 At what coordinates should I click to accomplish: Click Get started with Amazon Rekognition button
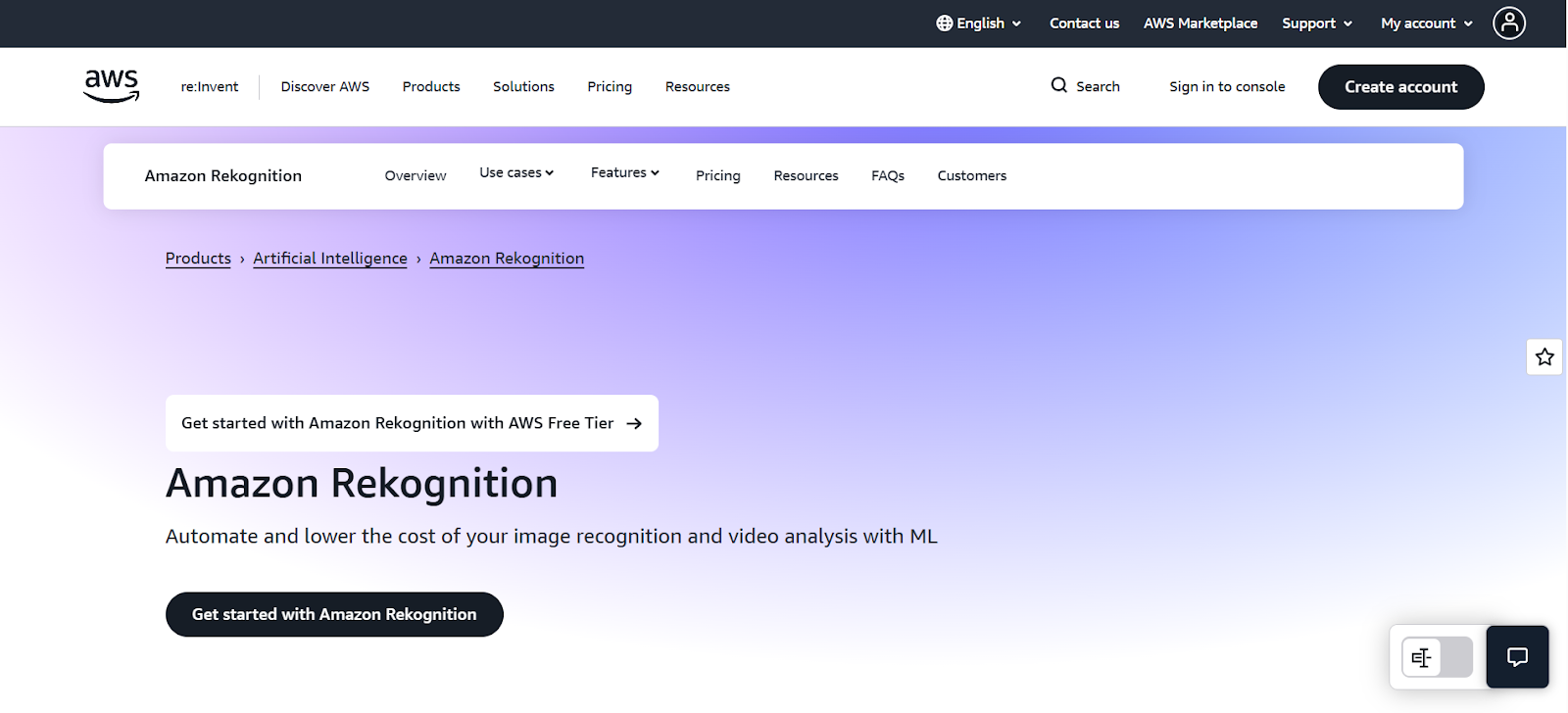(x=334, y=614)
